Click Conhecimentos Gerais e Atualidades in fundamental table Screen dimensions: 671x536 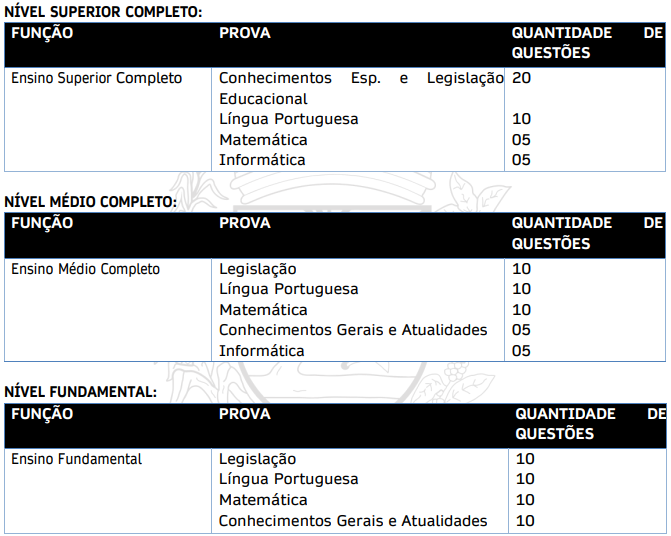tap(353, 520)
